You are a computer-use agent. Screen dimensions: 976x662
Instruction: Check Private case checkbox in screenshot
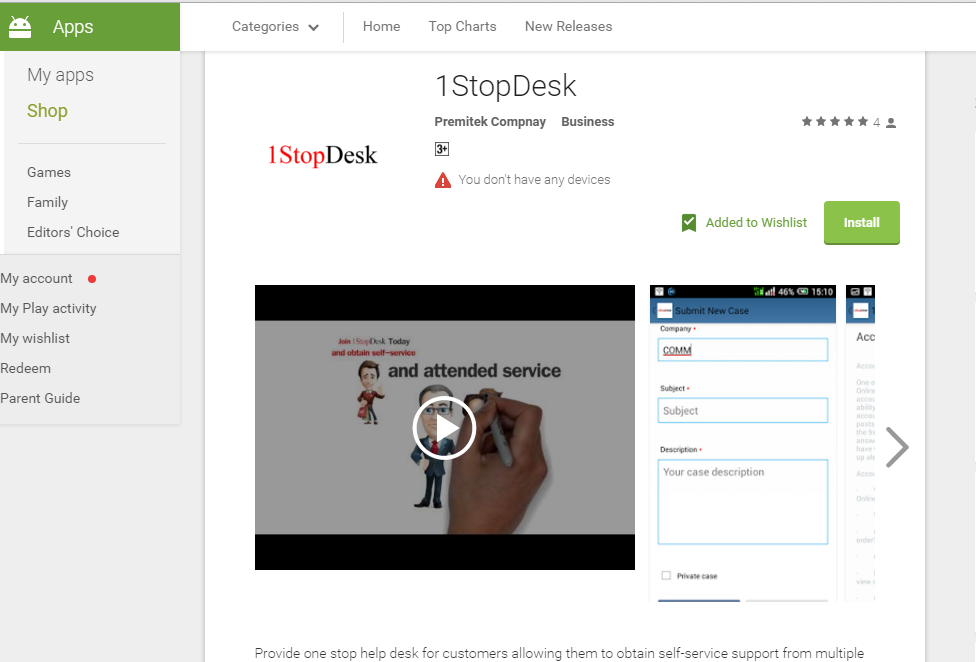(x=666, y=576)
